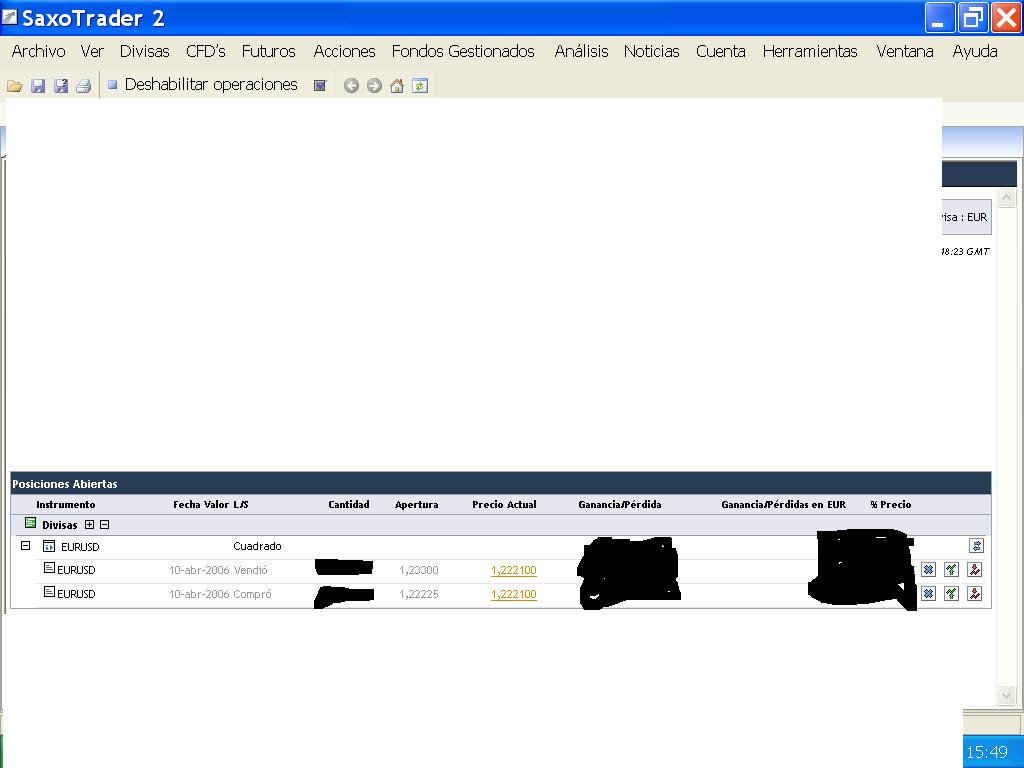Open the Ayuda menu
The image size is (1024, 768).
(x=974, y=52)
